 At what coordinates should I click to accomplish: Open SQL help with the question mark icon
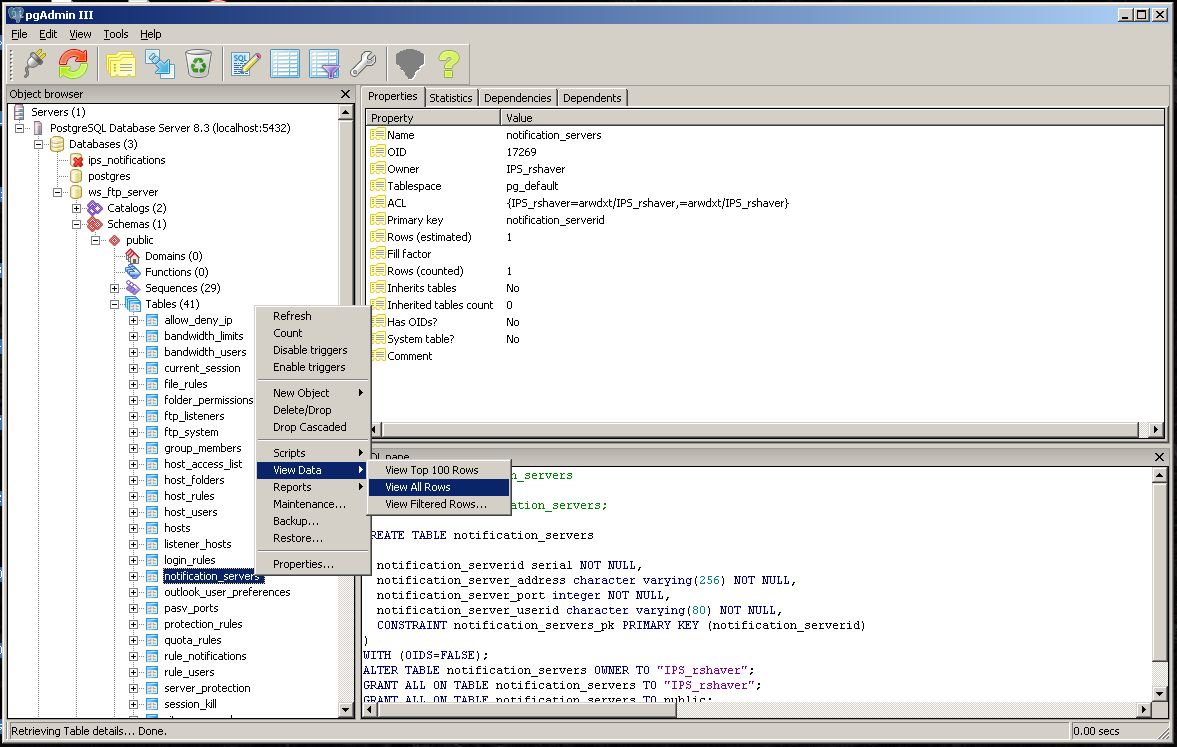[x=449, y=64]
